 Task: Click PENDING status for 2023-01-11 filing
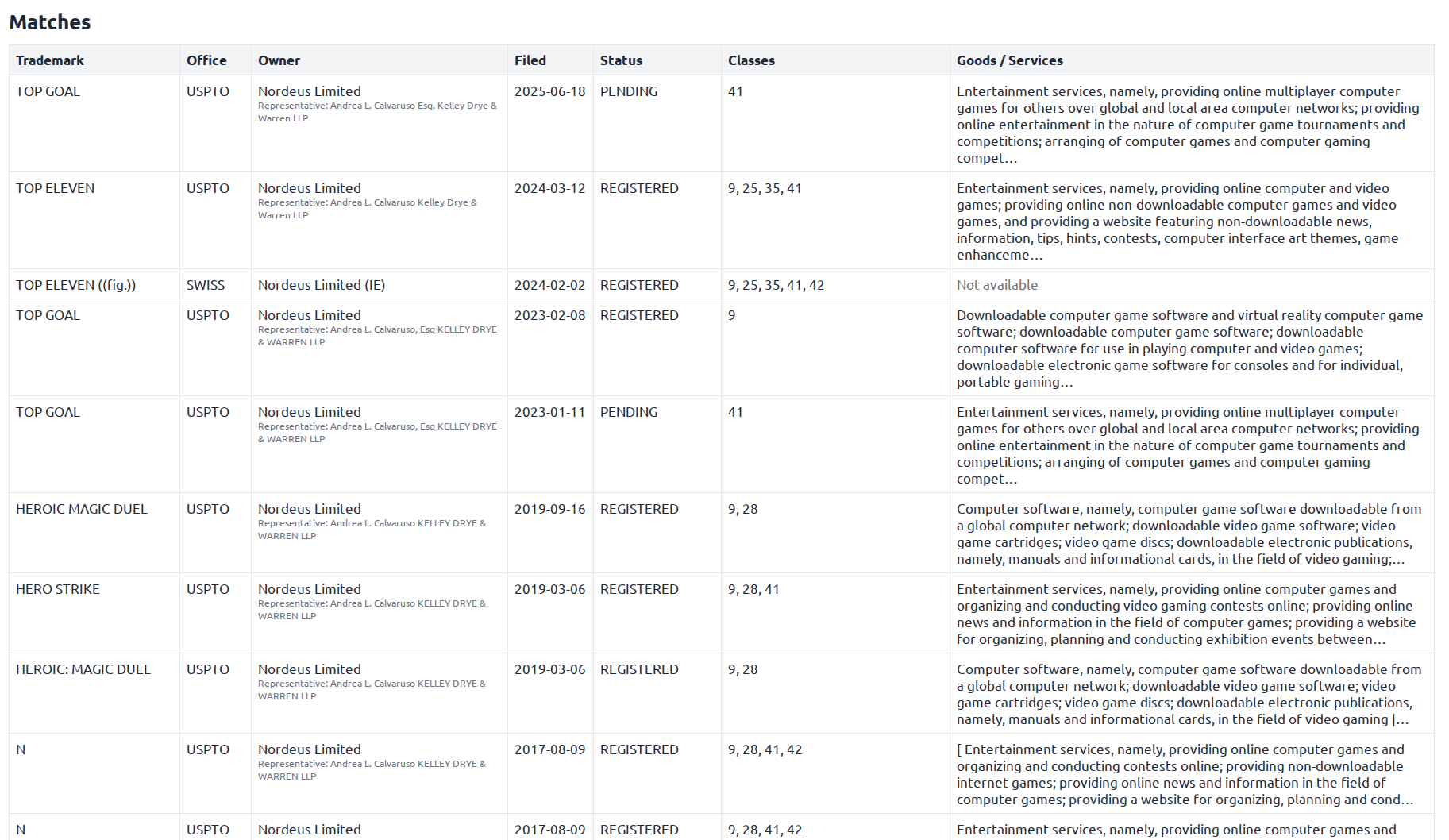pyautogui.click(x=629, y=412)
